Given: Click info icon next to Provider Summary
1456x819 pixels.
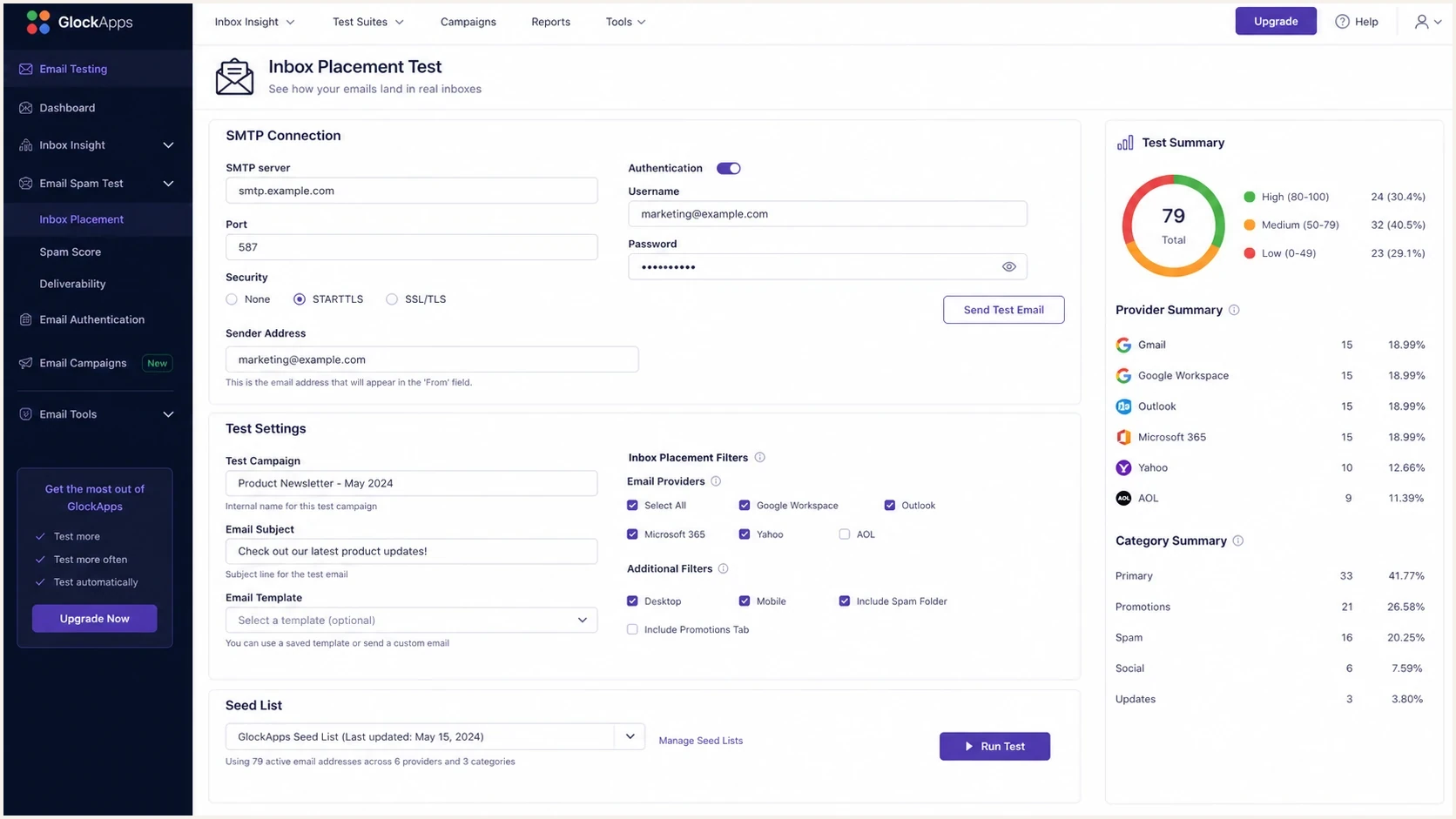Looking at the screenshot, I should [1234, 310].
